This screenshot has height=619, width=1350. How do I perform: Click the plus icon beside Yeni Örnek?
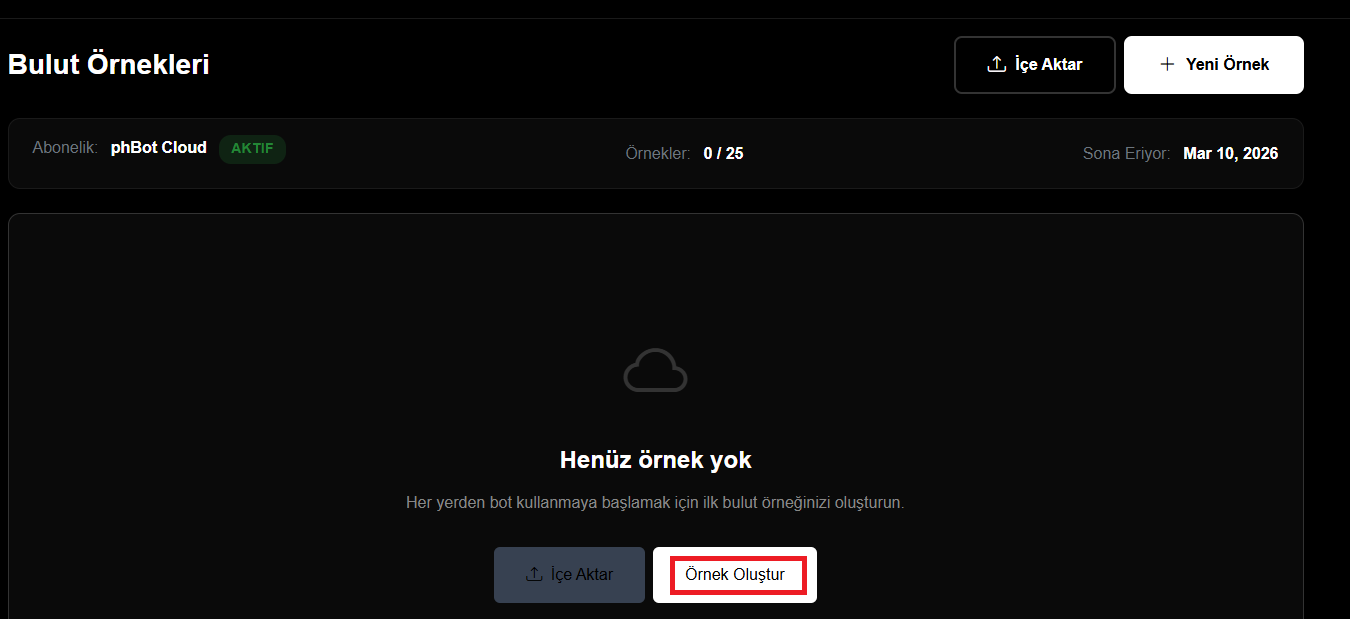point(1166,65)
